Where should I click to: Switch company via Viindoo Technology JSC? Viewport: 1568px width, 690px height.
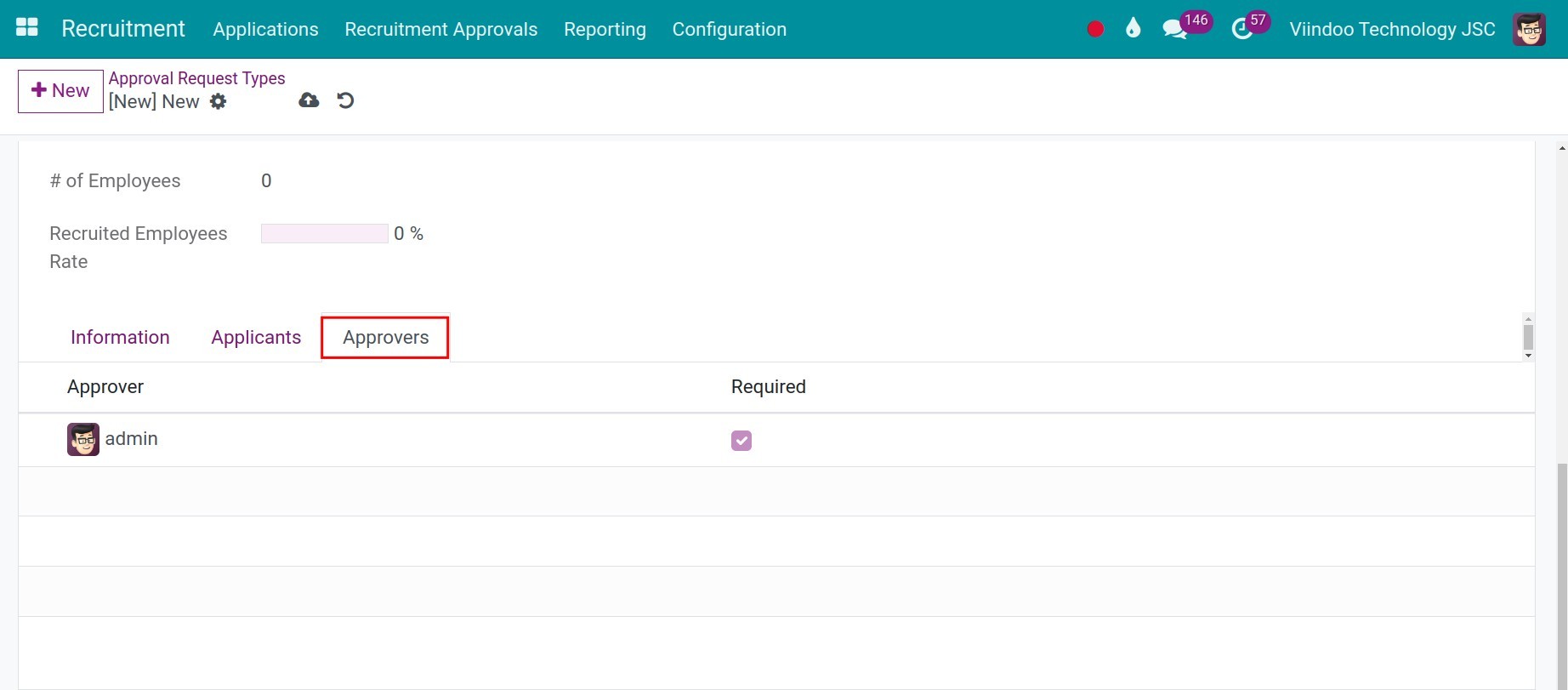(x=1392, y=29)
